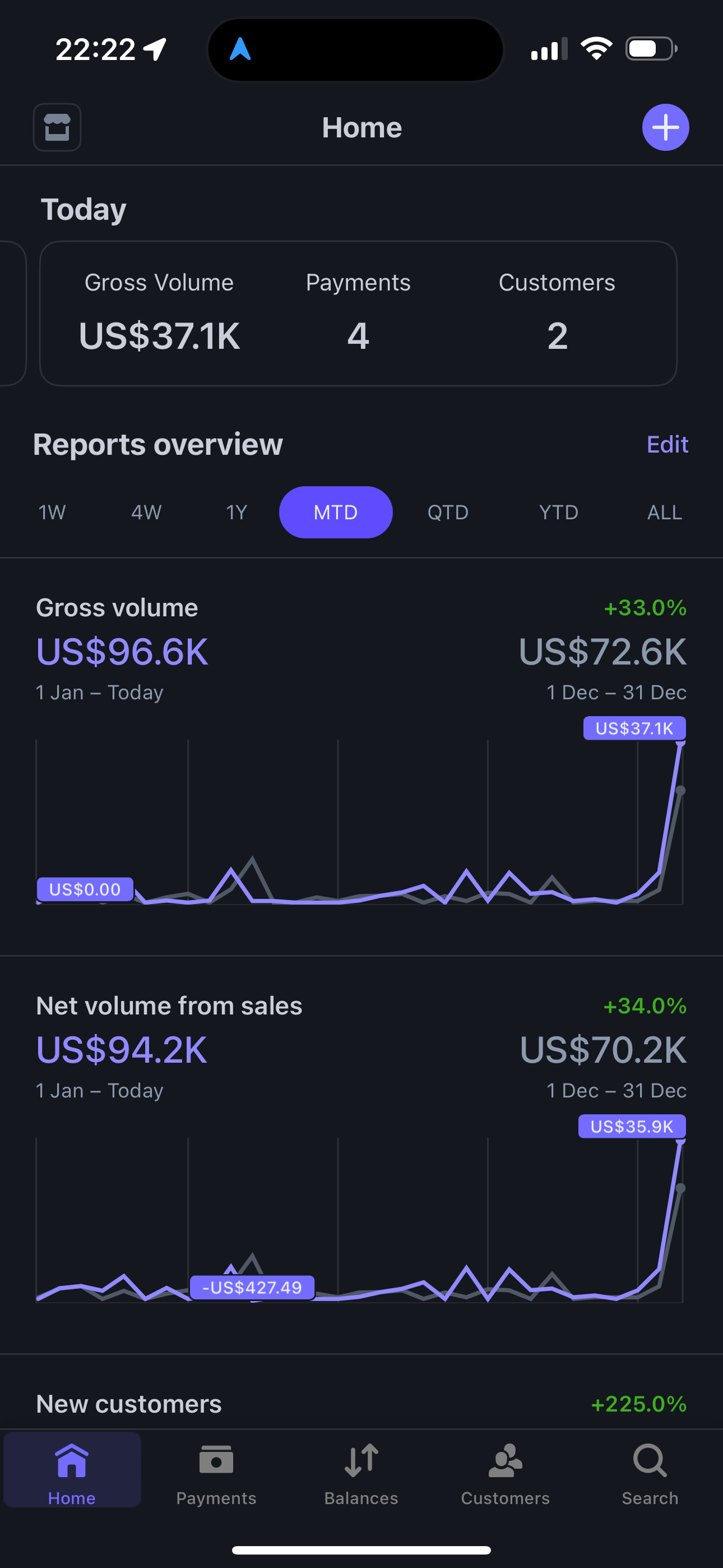Switch to YTD reporting period
723x1568 pixels.
pyautogui.click(x=559, y=512)
